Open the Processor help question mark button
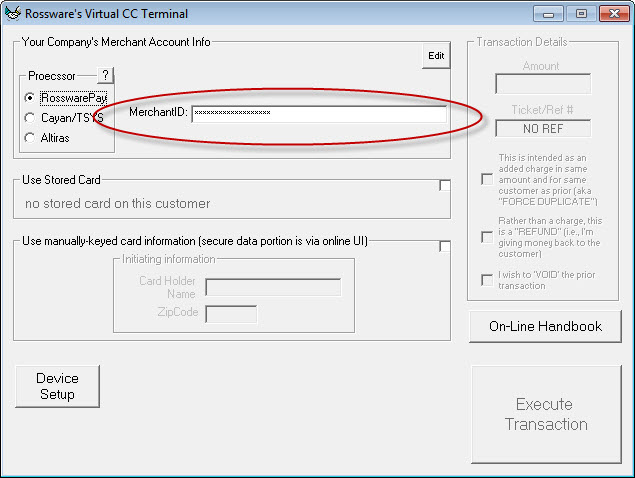 point(106,76)
